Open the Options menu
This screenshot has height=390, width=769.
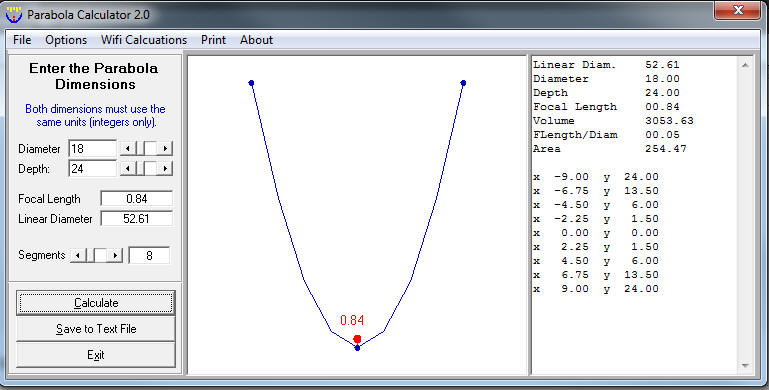(x=66, y=40)
